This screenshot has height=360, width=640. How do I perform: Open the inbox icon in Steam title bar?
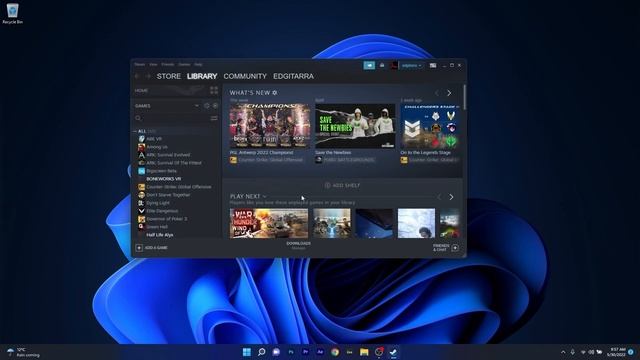pos(382,65)
